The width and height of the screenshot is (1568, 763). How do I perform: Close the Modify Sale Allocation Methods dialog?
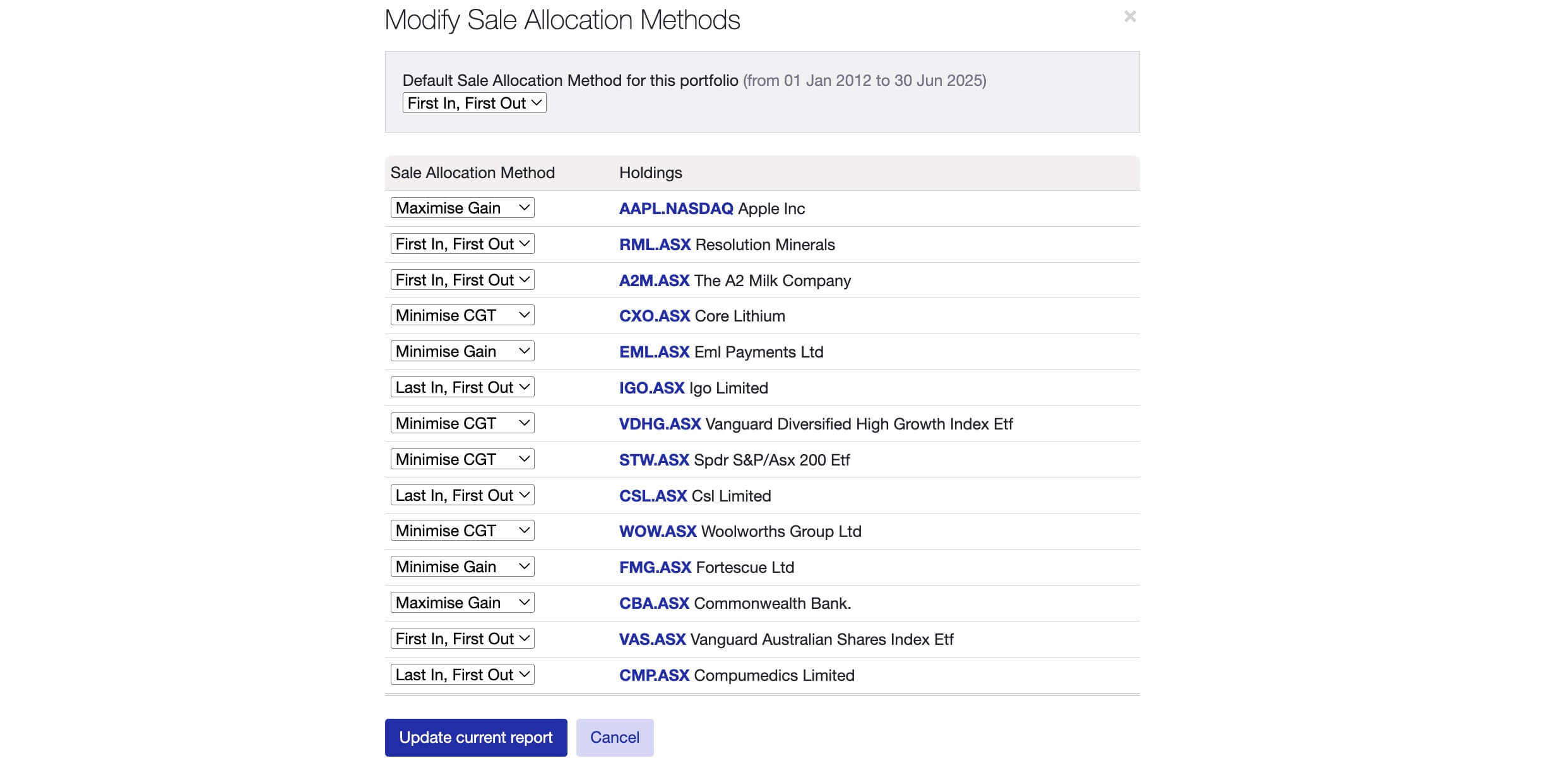click(x=1129, y=17)
